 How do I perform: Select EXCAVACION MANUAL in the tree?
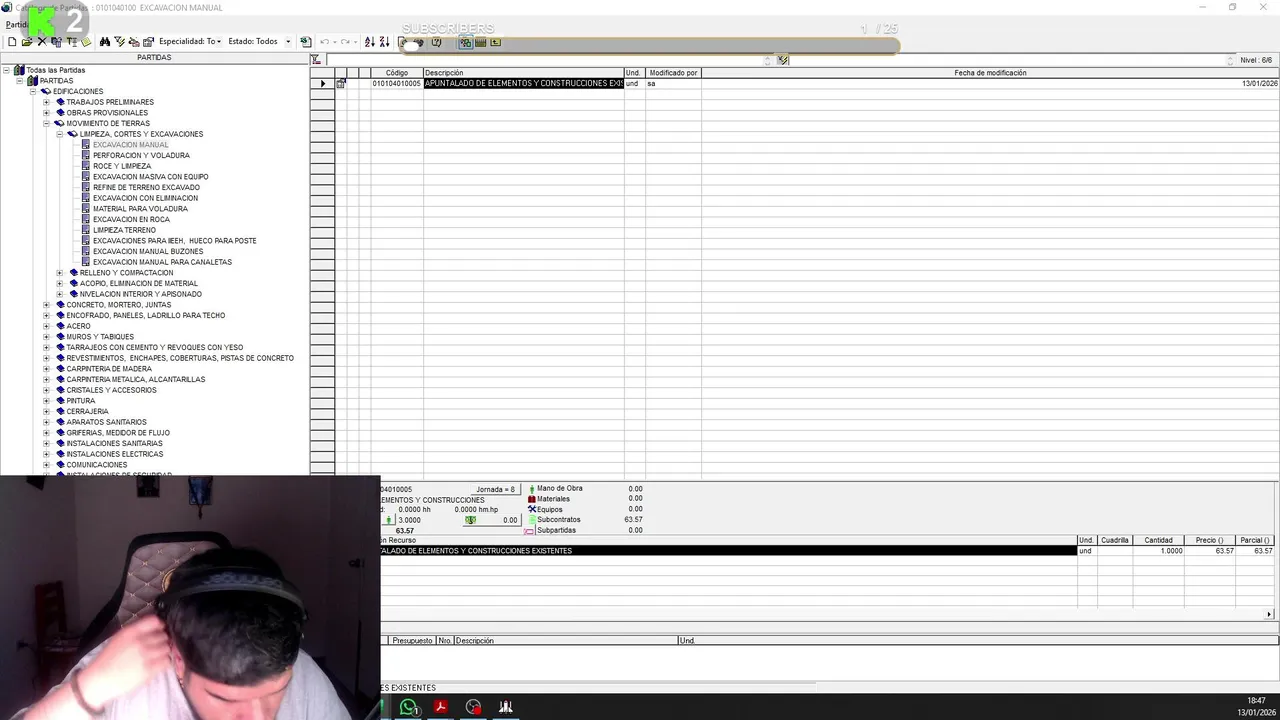(x=131, y=145)
